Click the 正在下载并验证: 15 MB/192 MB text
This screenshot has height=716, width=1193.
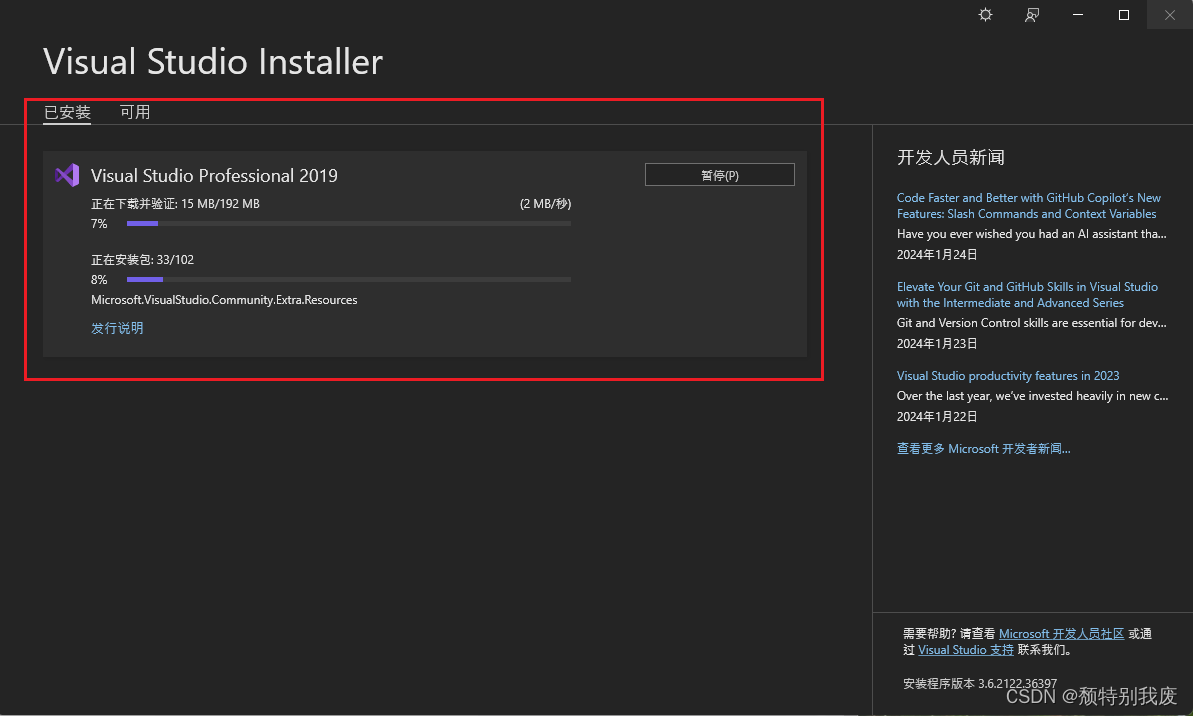tap(176, 204)
